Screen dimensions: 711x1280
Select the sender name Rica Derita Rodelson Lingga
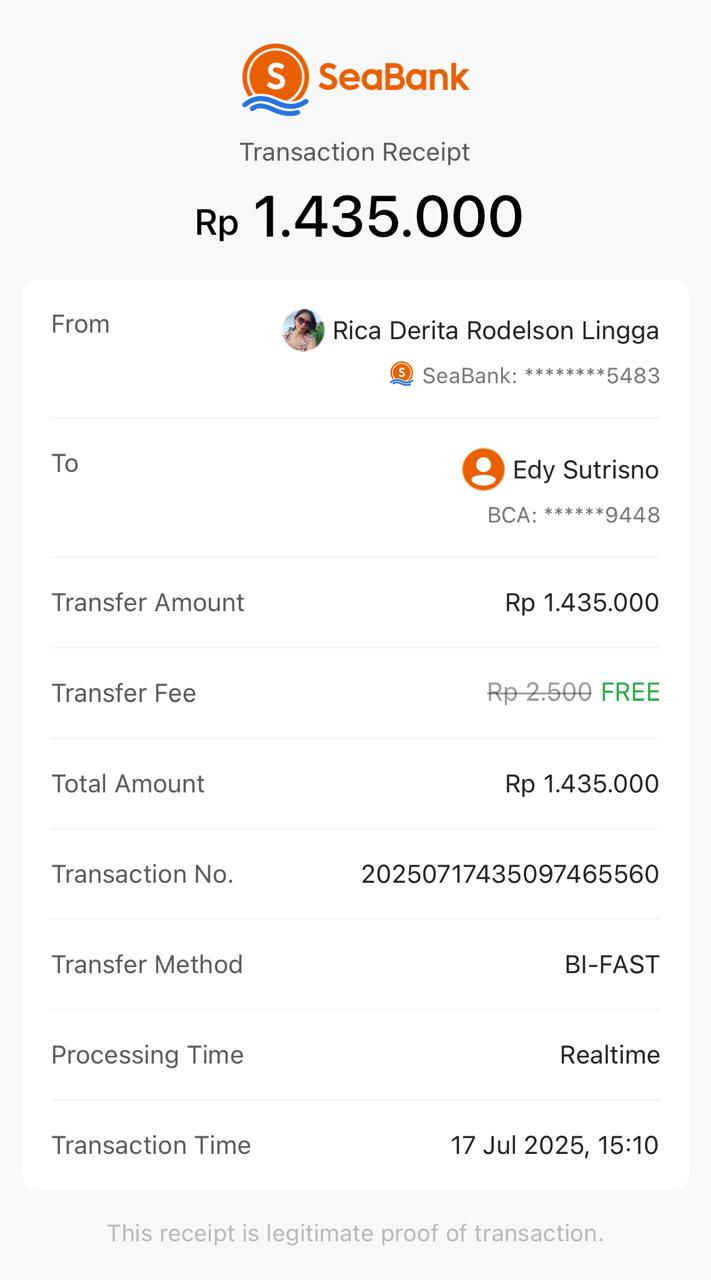(x=496, y=331)
